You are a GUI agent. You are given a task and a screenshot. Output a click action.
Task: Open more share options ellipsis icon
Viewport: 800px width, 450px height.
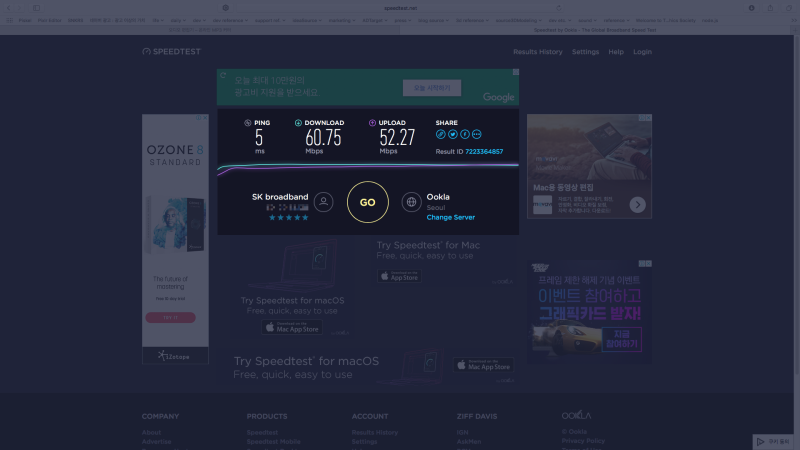pos(477,134)
